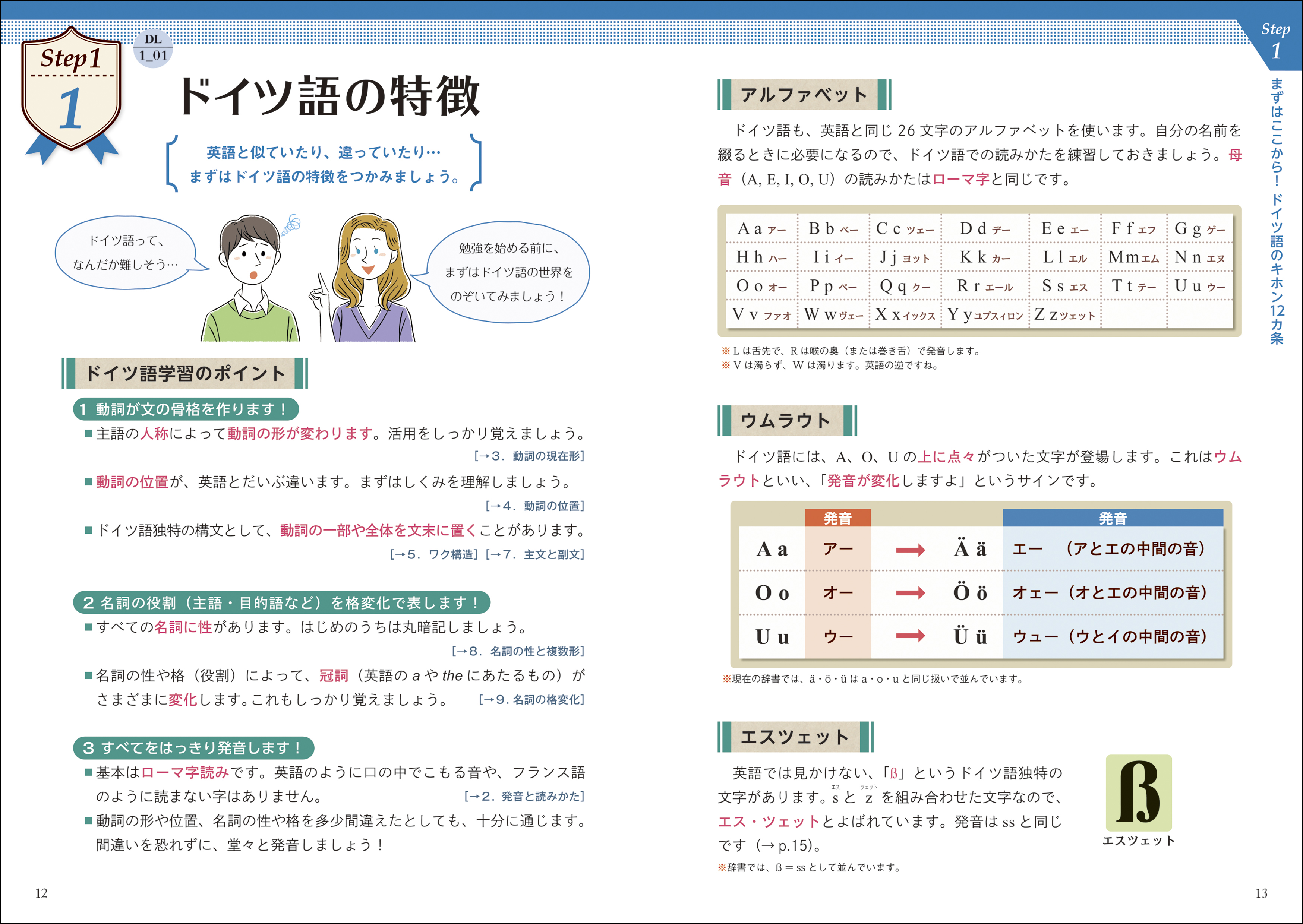The width and height of the screenshot is (1303, 924).
Task: Click the red term エス・ツェット
Action: 769,821
